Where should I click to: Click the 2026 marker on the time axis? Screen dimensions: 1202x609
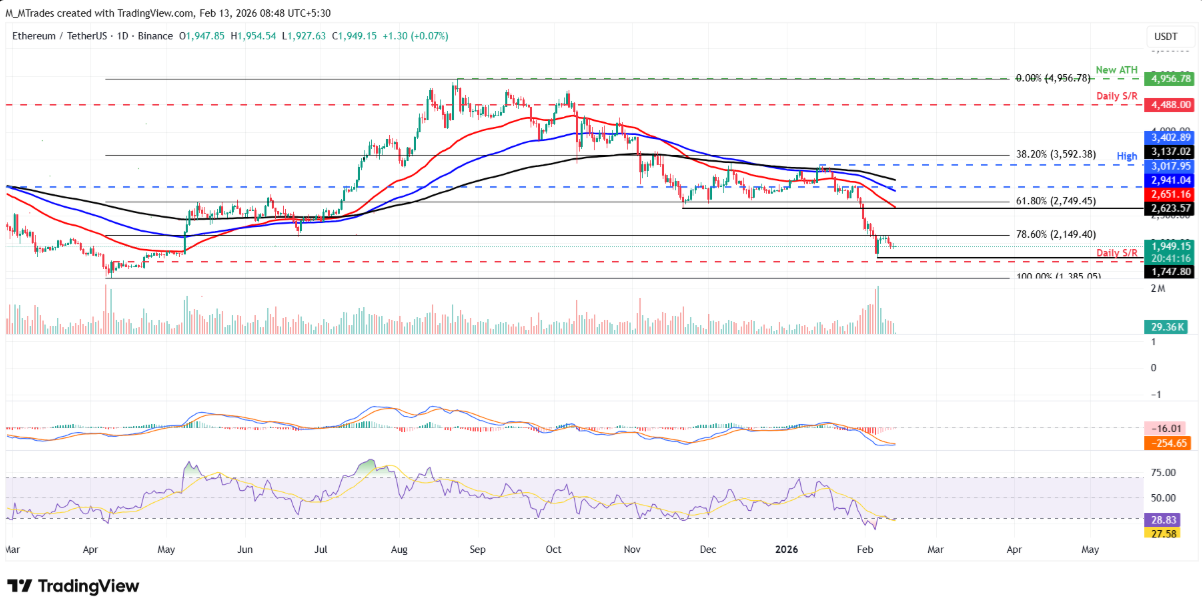pyautogui.click(x=786, y=549)
